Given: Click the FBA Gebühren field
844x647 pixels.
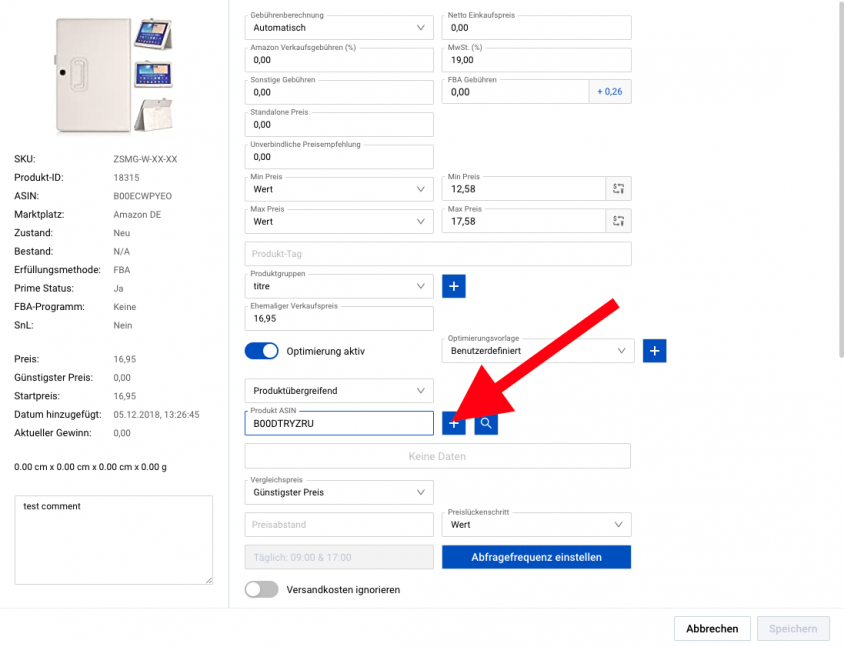Looking at the screenshot, I should click(x=515, y=92).
